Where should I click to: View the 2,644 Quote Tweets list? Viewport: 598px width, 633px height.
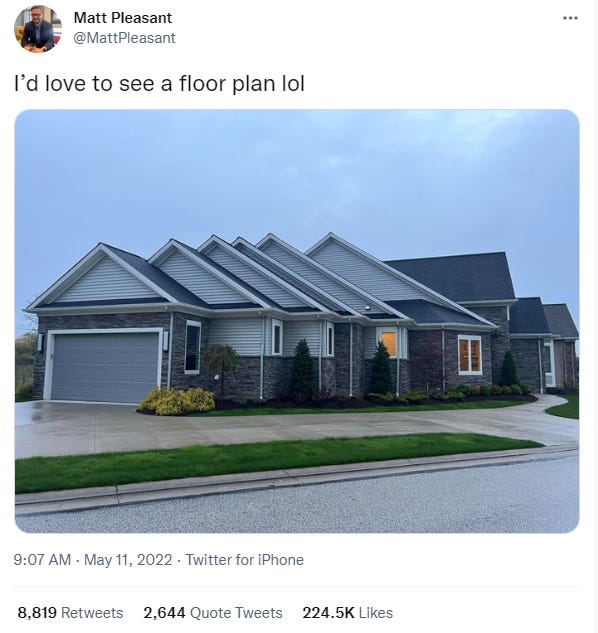click(213, 613)
